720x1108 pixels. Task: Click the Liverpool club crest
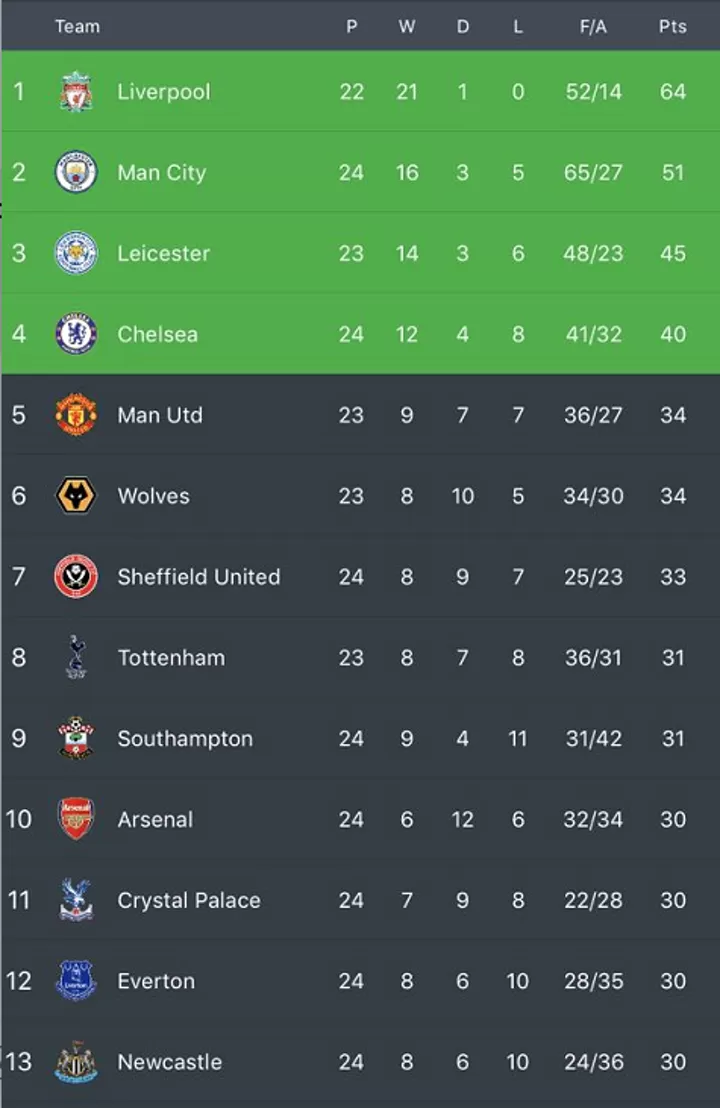point(76,92)
